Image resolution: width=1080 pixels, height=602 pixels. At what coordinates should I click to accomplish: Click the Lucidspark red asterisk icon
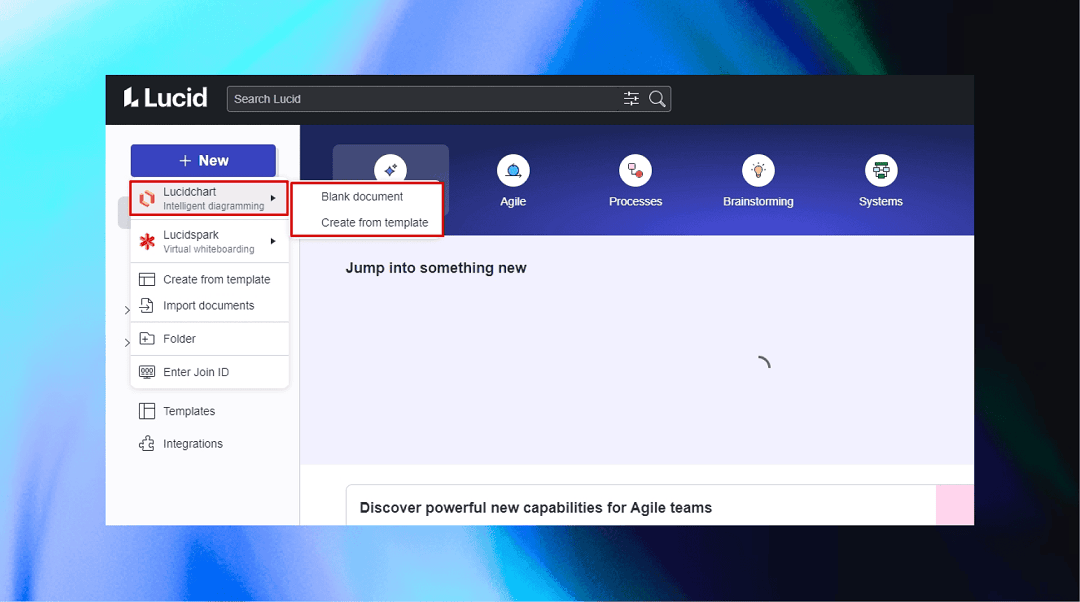pos(147,241)
